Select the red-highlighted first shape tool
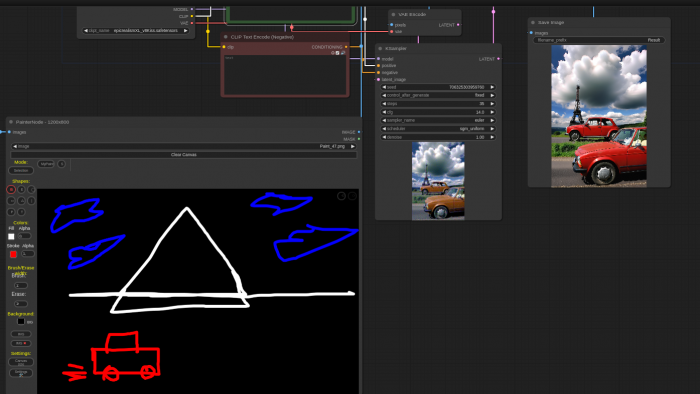The width and height of the screenshot is (700, 394). coord(11,190)
